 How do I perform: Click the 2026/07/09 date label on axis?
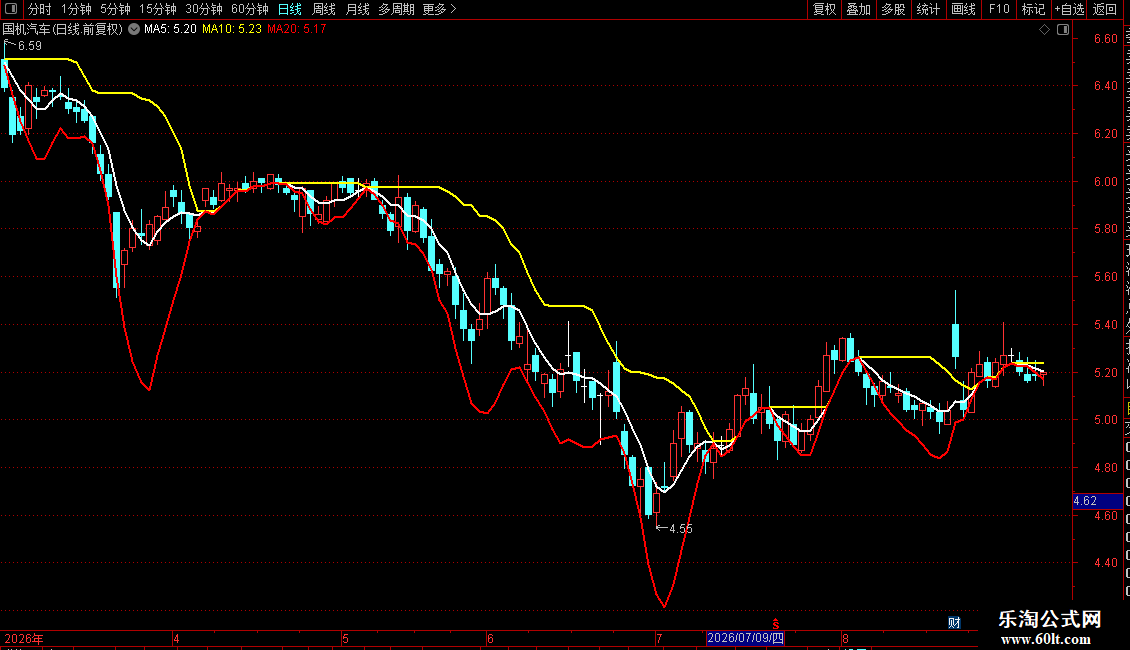745,638
